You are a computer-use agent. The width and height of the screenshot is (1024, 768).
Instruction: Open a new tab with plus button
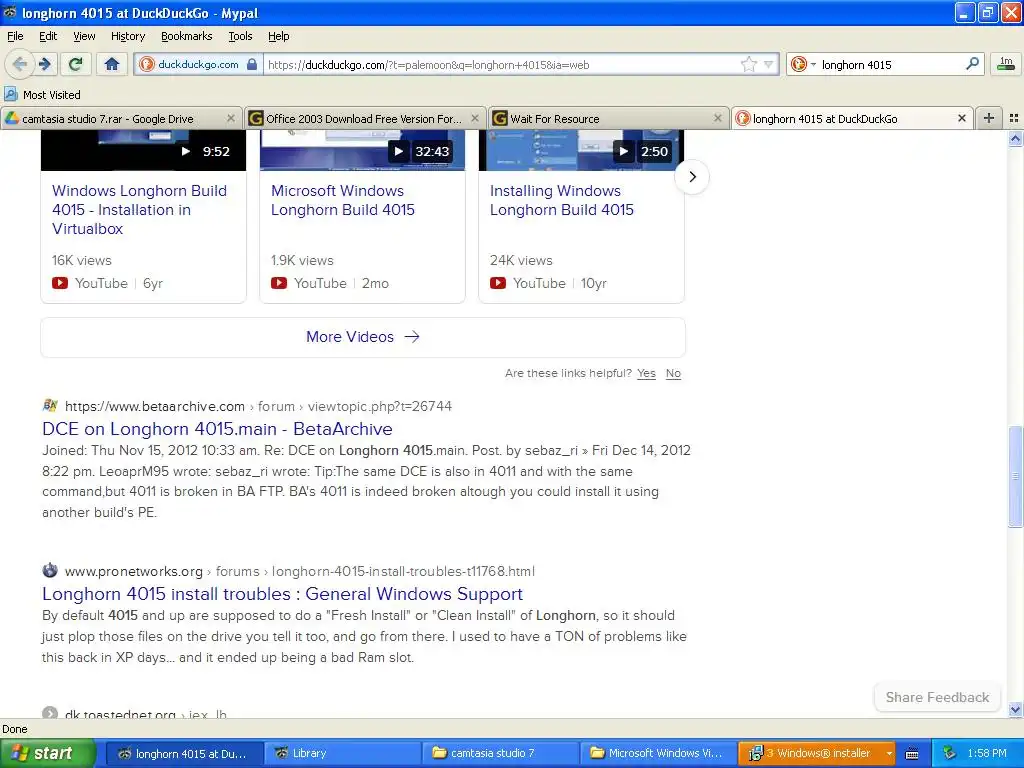point(989,118)
